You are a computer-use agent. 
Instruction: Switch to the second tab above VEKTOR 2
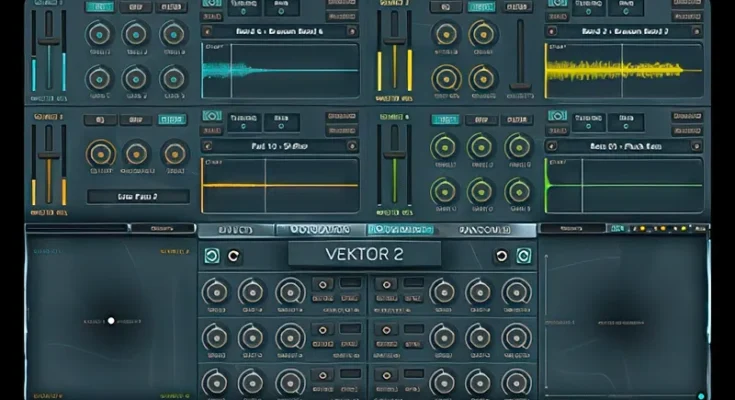click(x=320, y=230)
